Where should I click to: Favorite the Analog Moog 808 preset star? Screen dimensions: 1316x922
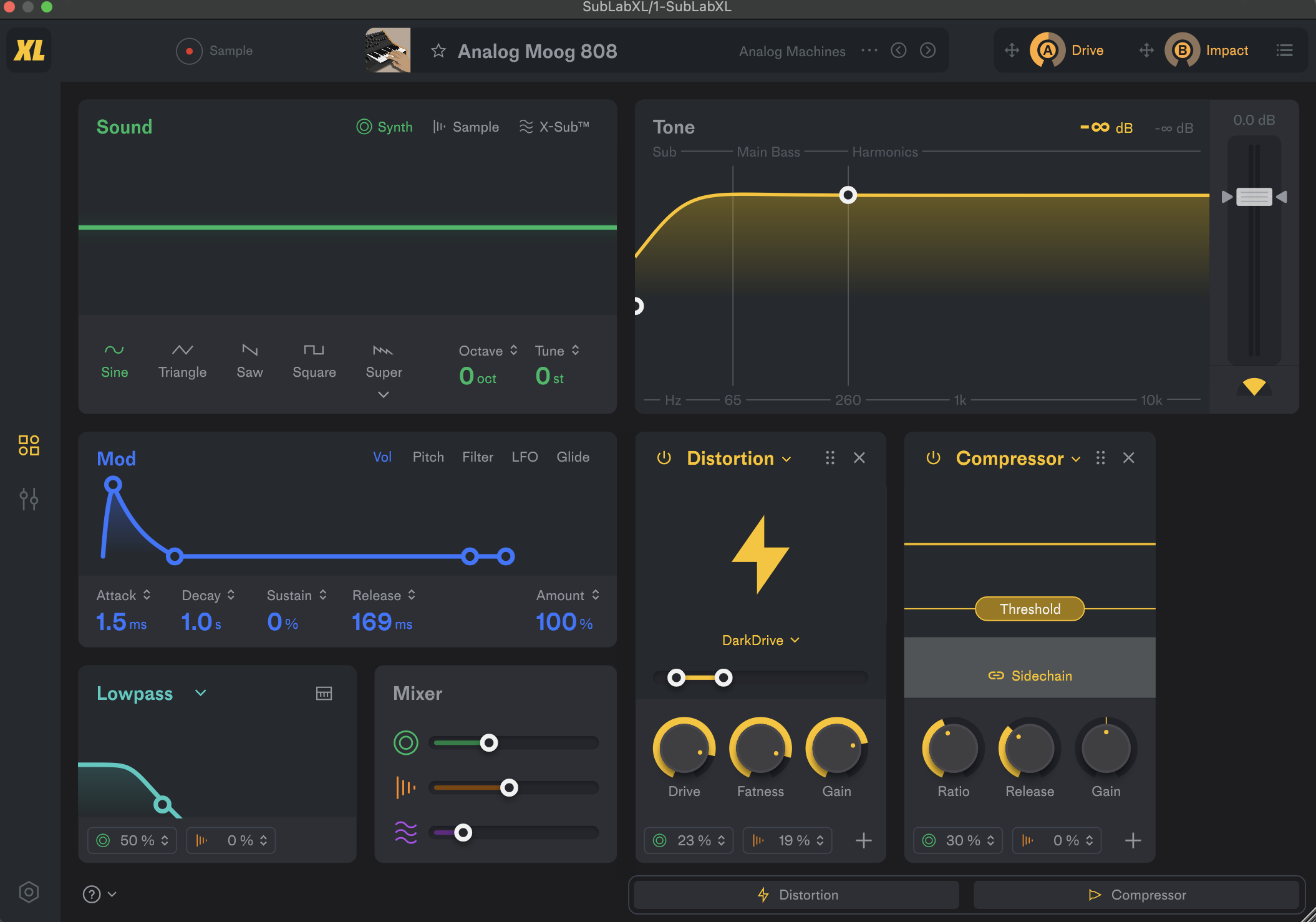pos(438,51)
